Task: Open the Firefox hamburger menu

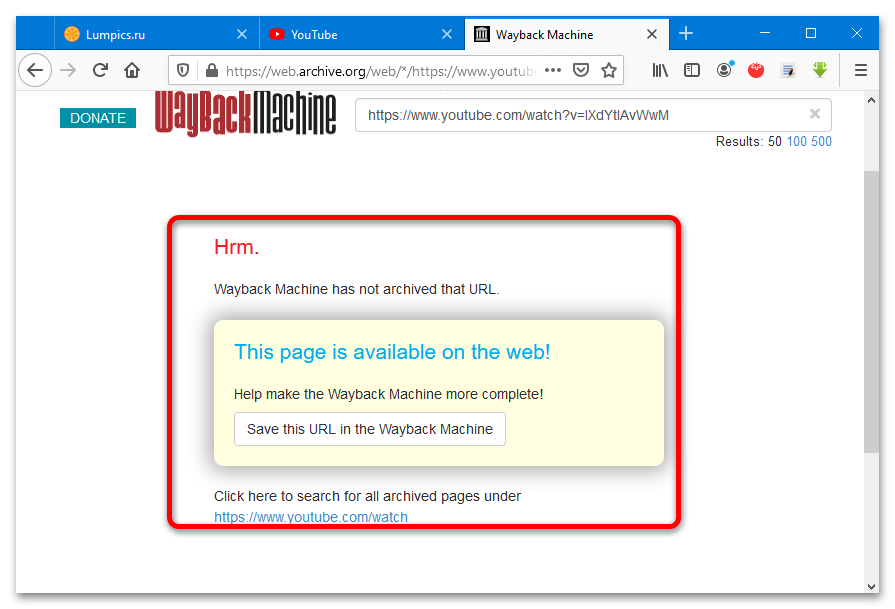Action: 860,70
